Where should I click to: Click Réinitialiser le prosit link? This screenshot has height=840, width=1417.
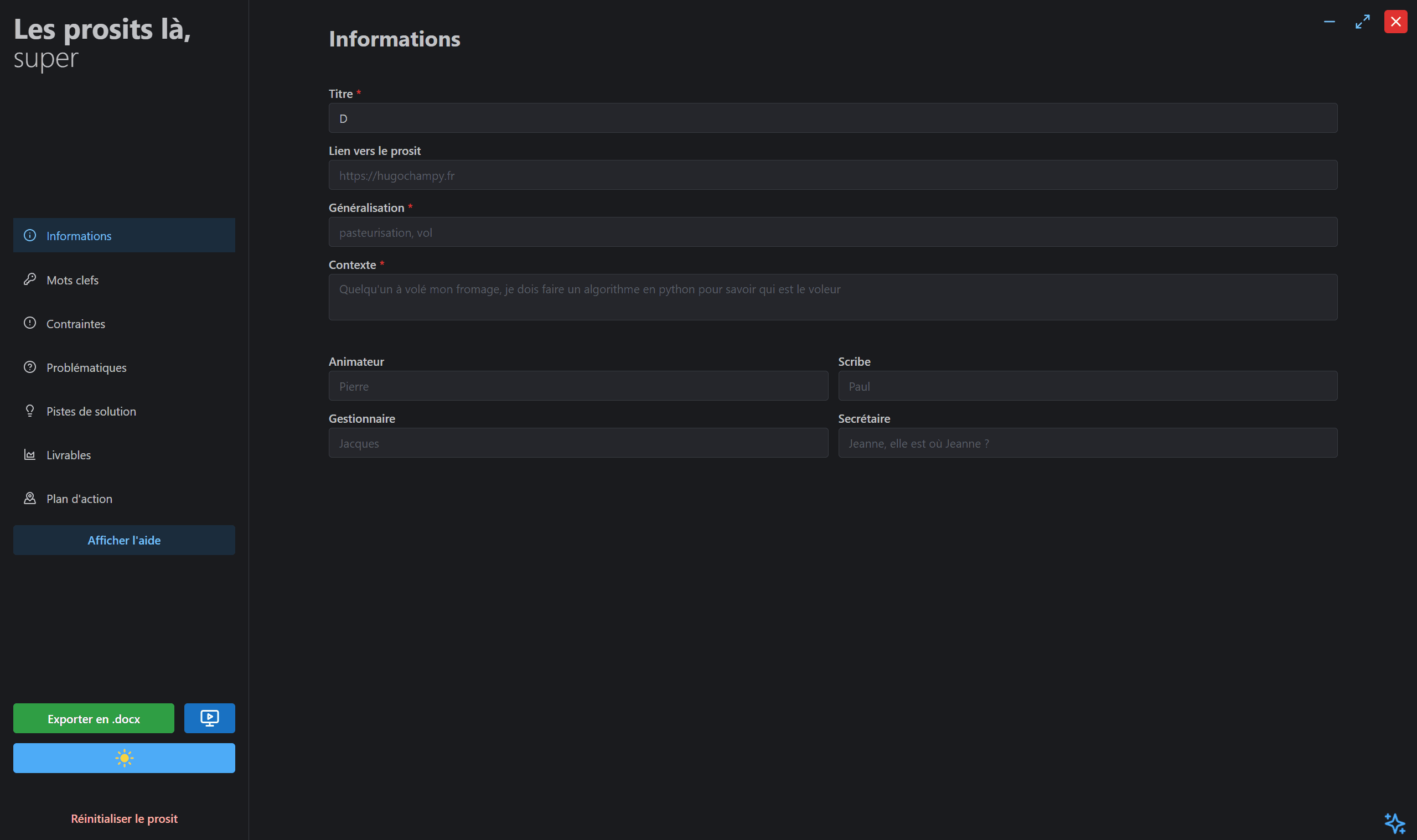click(x=124, y=818)
